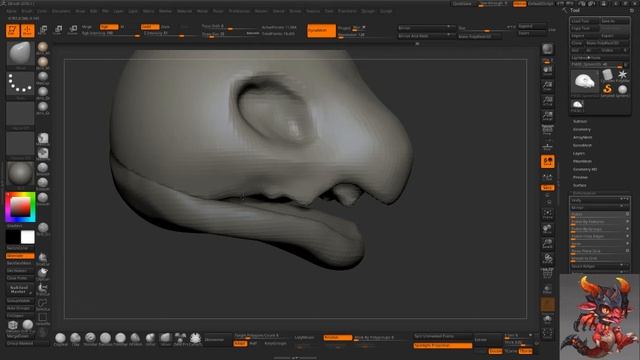This screenshot has width=640, height=360.
Task: Select the CurveTube brush
Action: 195,339
